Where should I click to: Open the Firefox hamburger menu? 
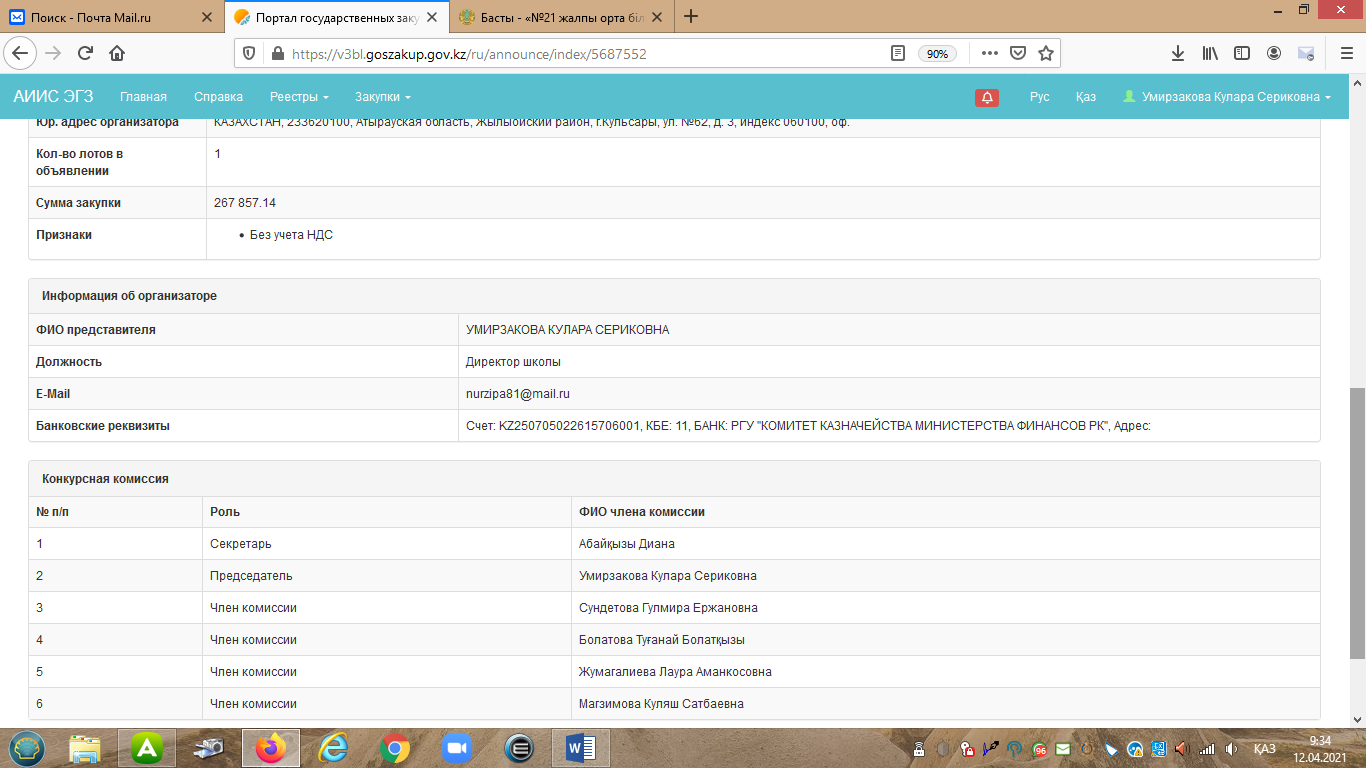(x=1340, y=54)
